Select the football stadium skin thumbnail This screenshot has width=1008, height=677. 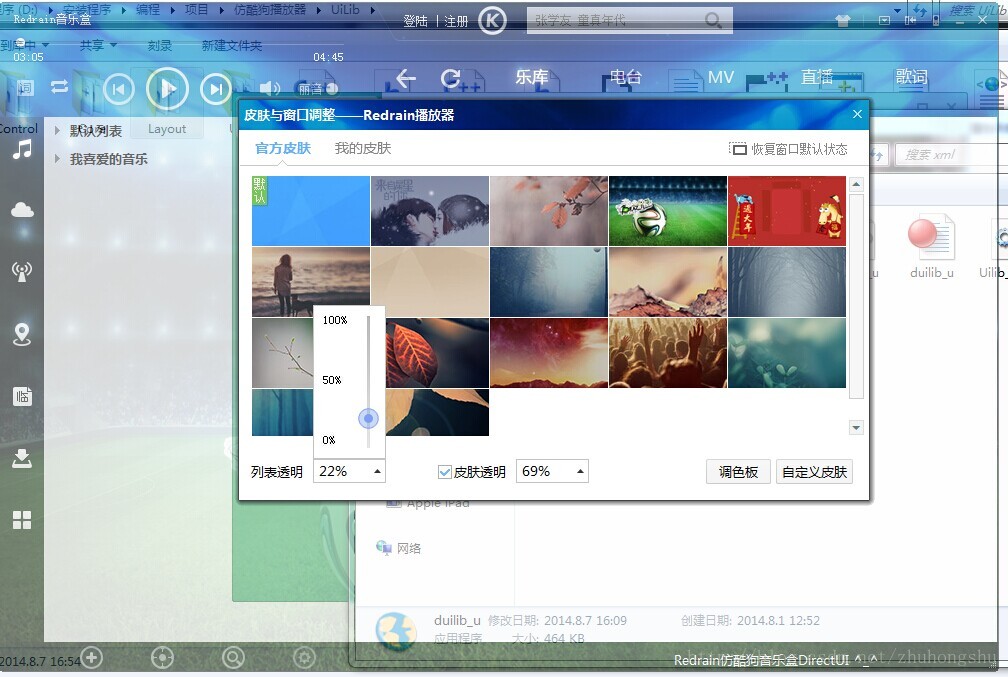coord(668,211)
